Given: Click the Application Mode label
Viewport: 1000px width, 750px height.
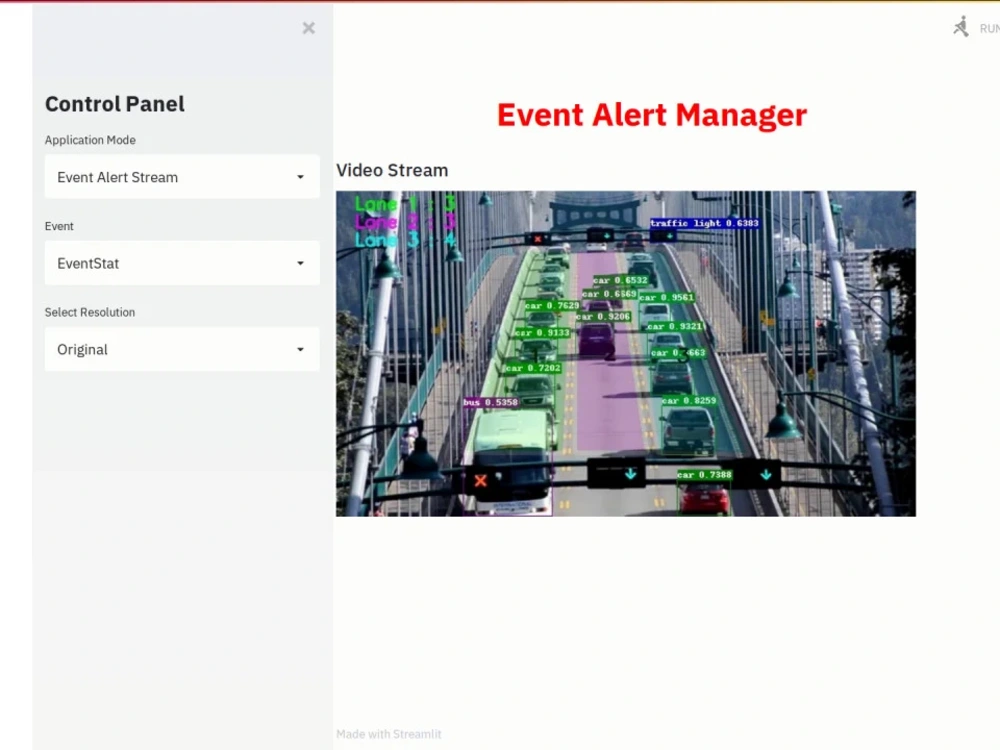Looking at the screenshot, I should pos(90,140).
